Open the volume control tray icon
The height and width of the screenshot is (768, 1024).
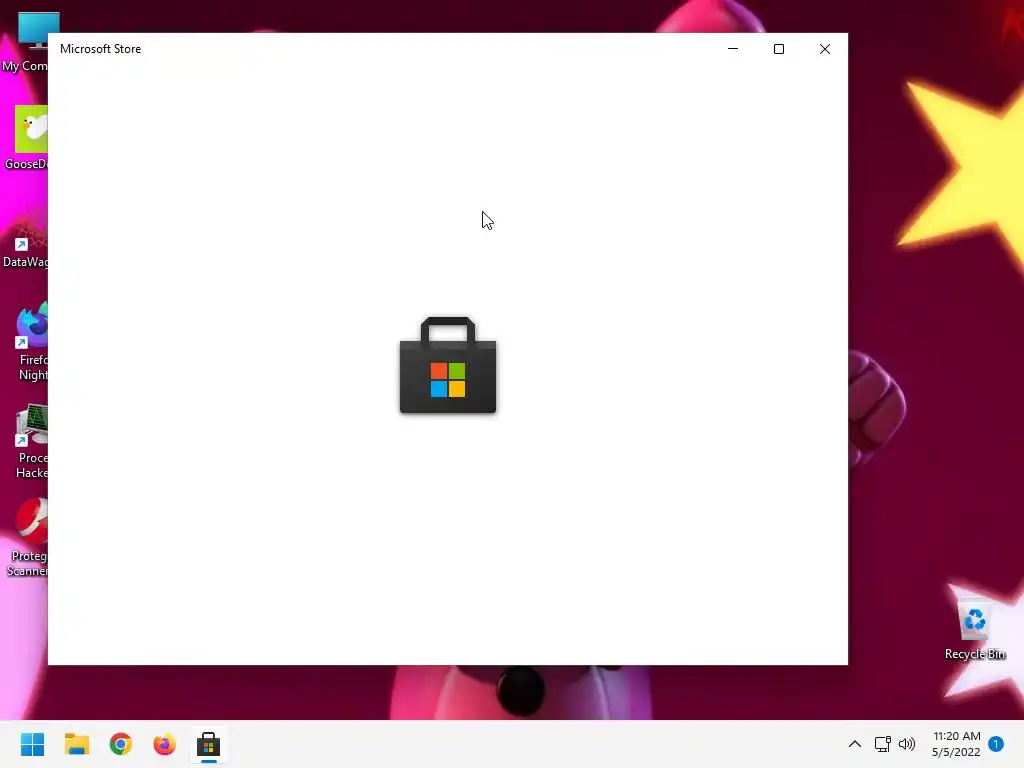coord(907,744)
